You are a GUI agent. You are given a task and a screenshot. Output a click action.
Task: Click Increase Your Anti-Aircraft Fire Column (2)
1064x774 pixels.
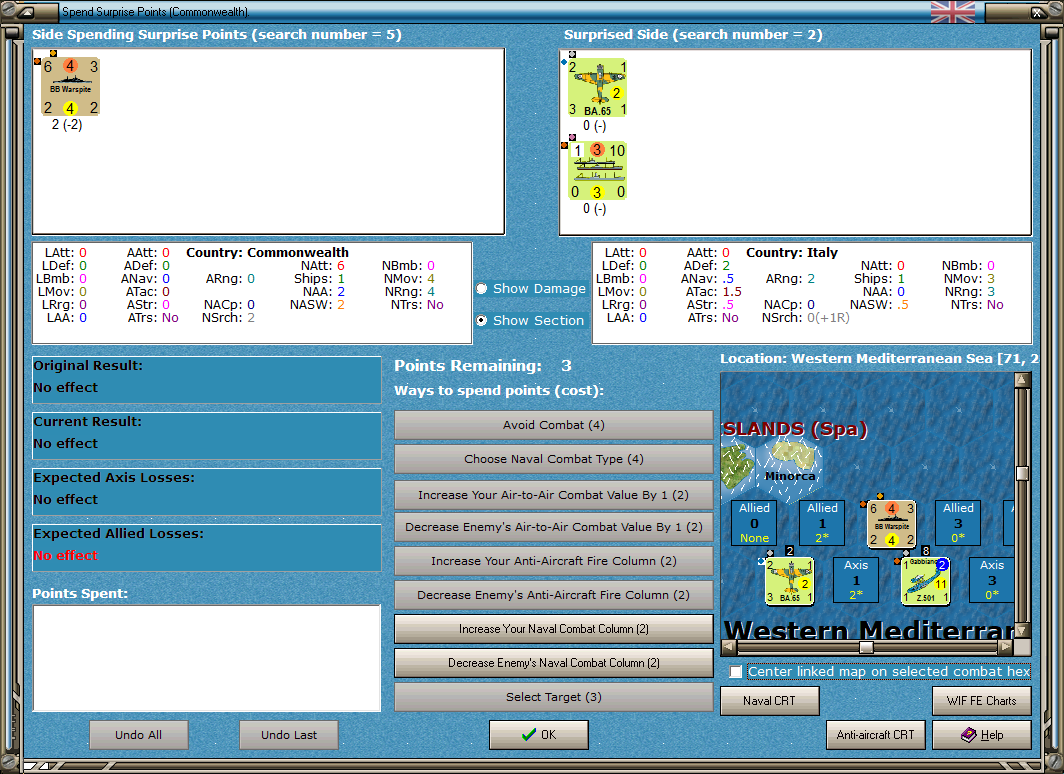click(x=554, y=560)
